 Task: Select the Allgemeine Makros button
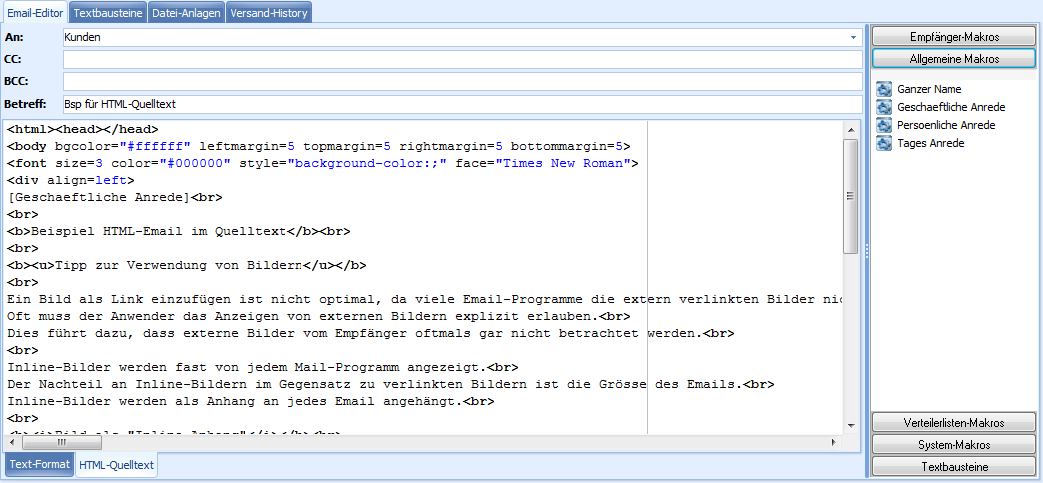(954, 59)
